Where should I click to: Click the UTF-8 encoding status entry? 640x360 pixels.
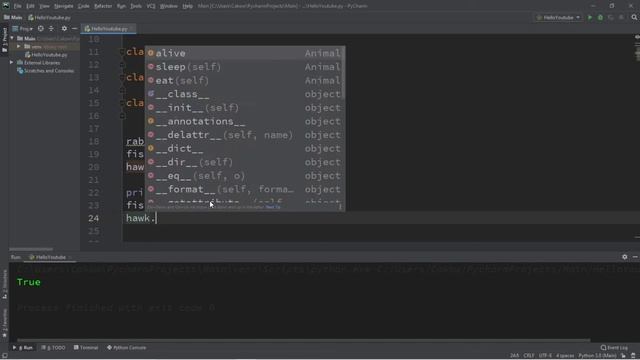[545, 356]
